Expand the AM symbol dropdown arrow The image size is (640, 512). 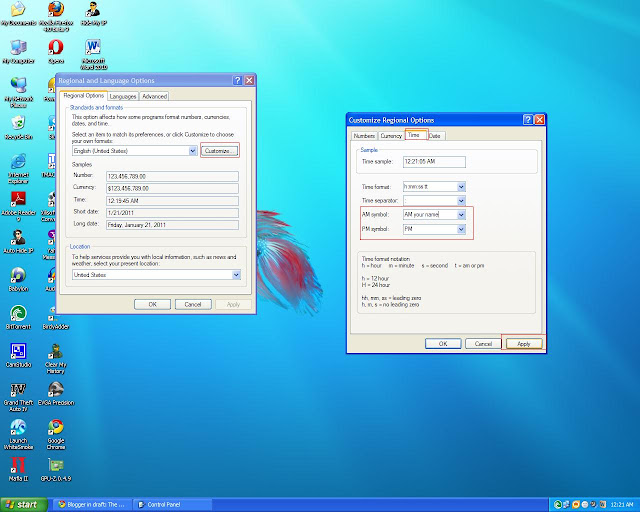click(x=461, y=214)
